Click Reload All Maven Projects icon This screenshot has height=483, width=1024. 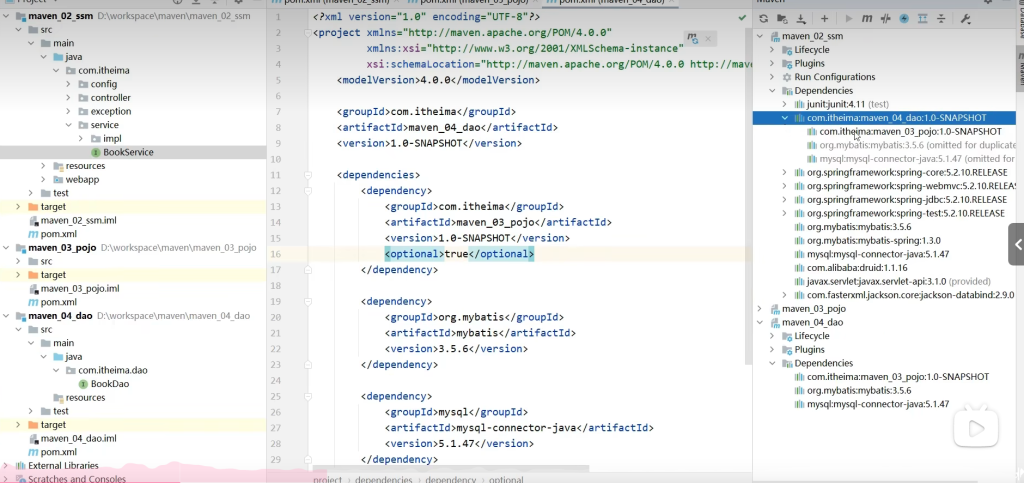click(764, 18)
